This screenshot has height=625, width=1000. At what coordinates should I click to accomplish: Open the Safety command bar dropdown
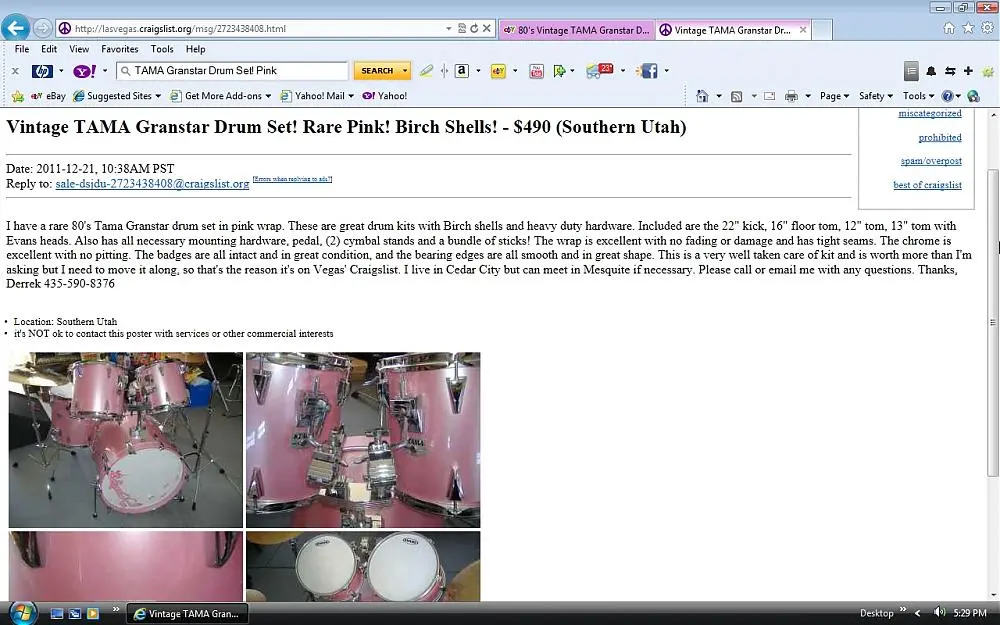[876, 96]
